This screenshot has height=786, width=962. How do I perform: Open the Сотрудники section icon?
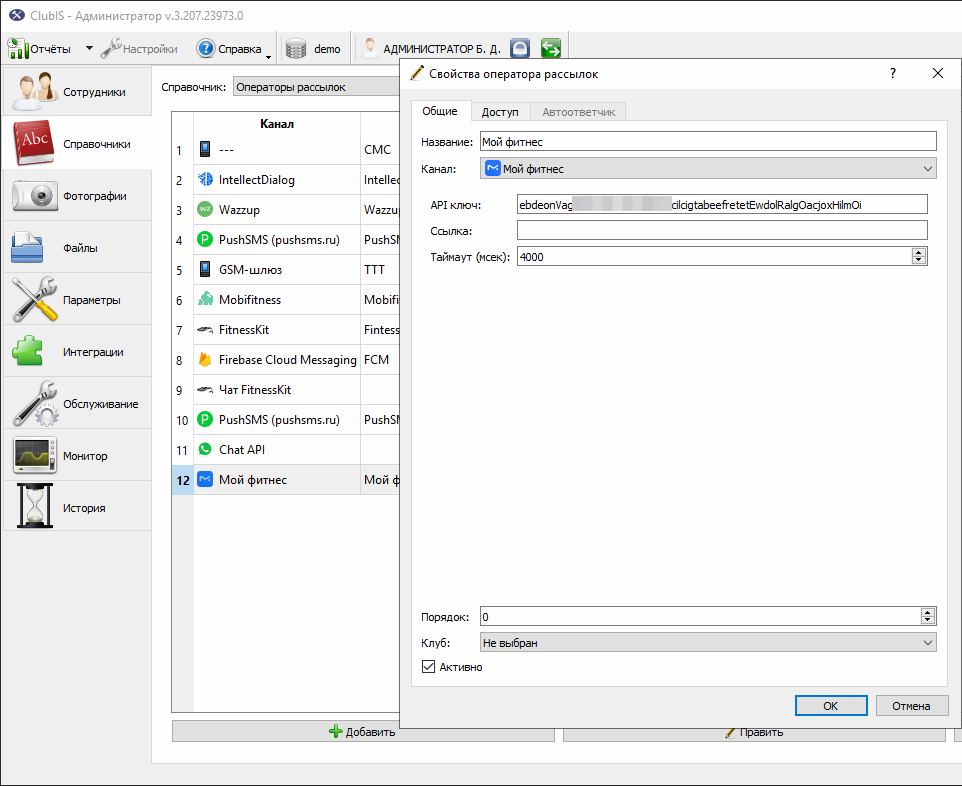pos(35,91)
